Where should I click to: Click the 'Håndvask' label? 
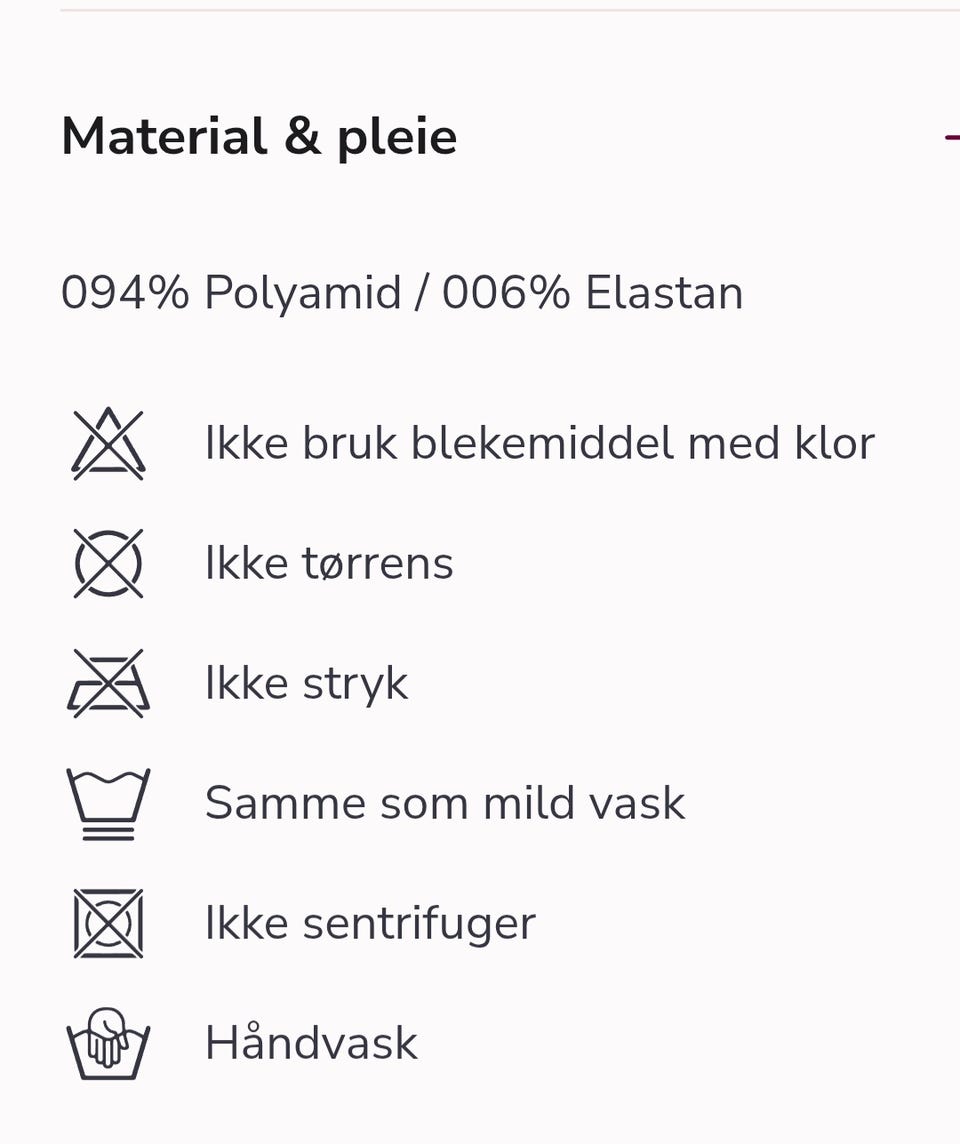[311, 1042]
